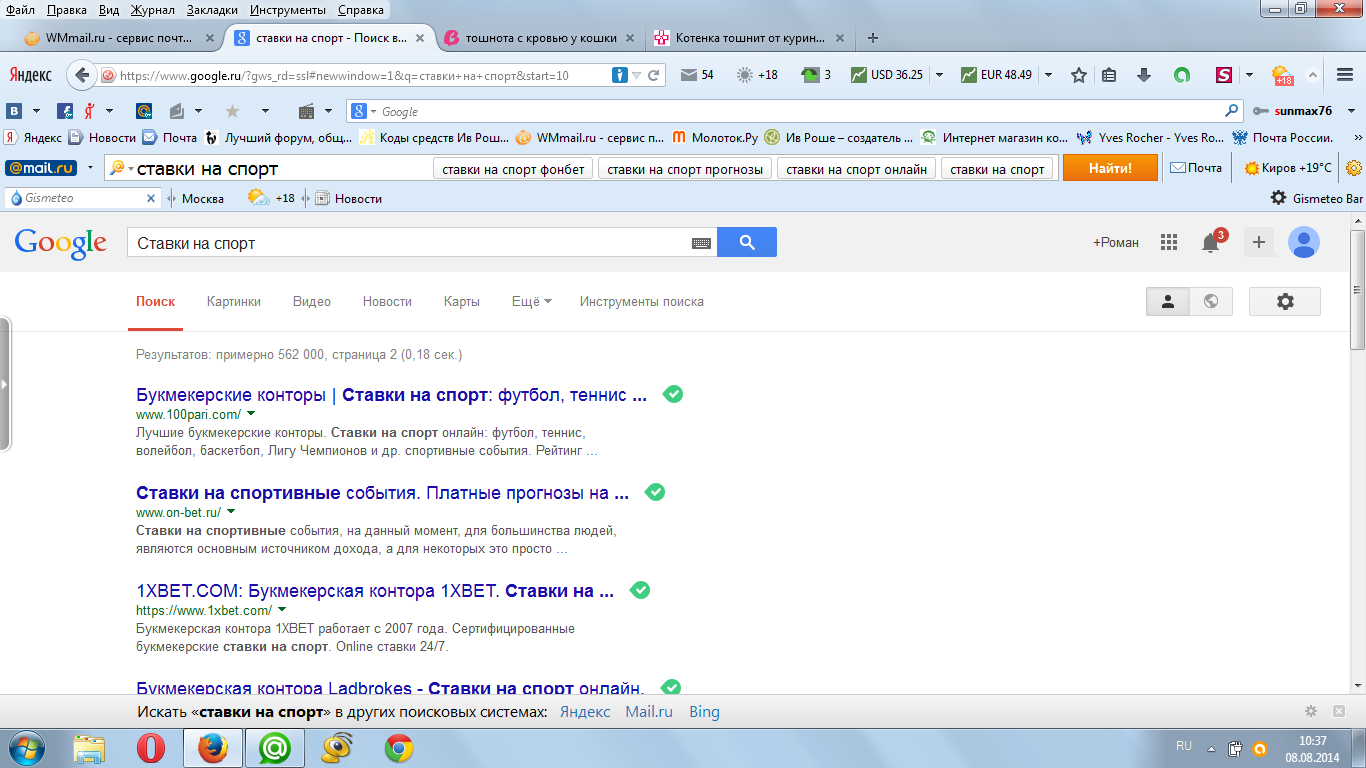Open the Firefox hamburger menu

tap(1345, 75)
